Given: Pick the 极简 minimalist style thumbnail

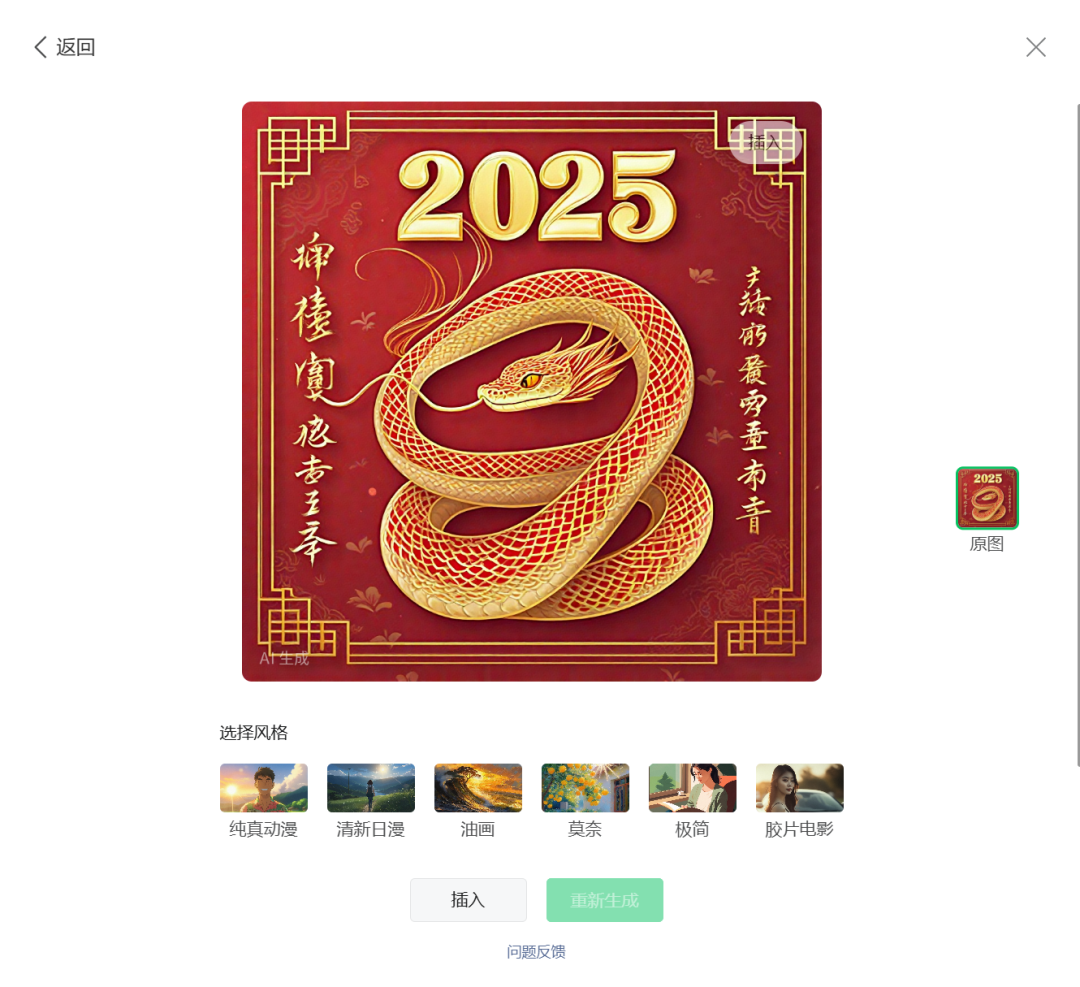Looking at the screenshot, I should [x=692, y=787].
